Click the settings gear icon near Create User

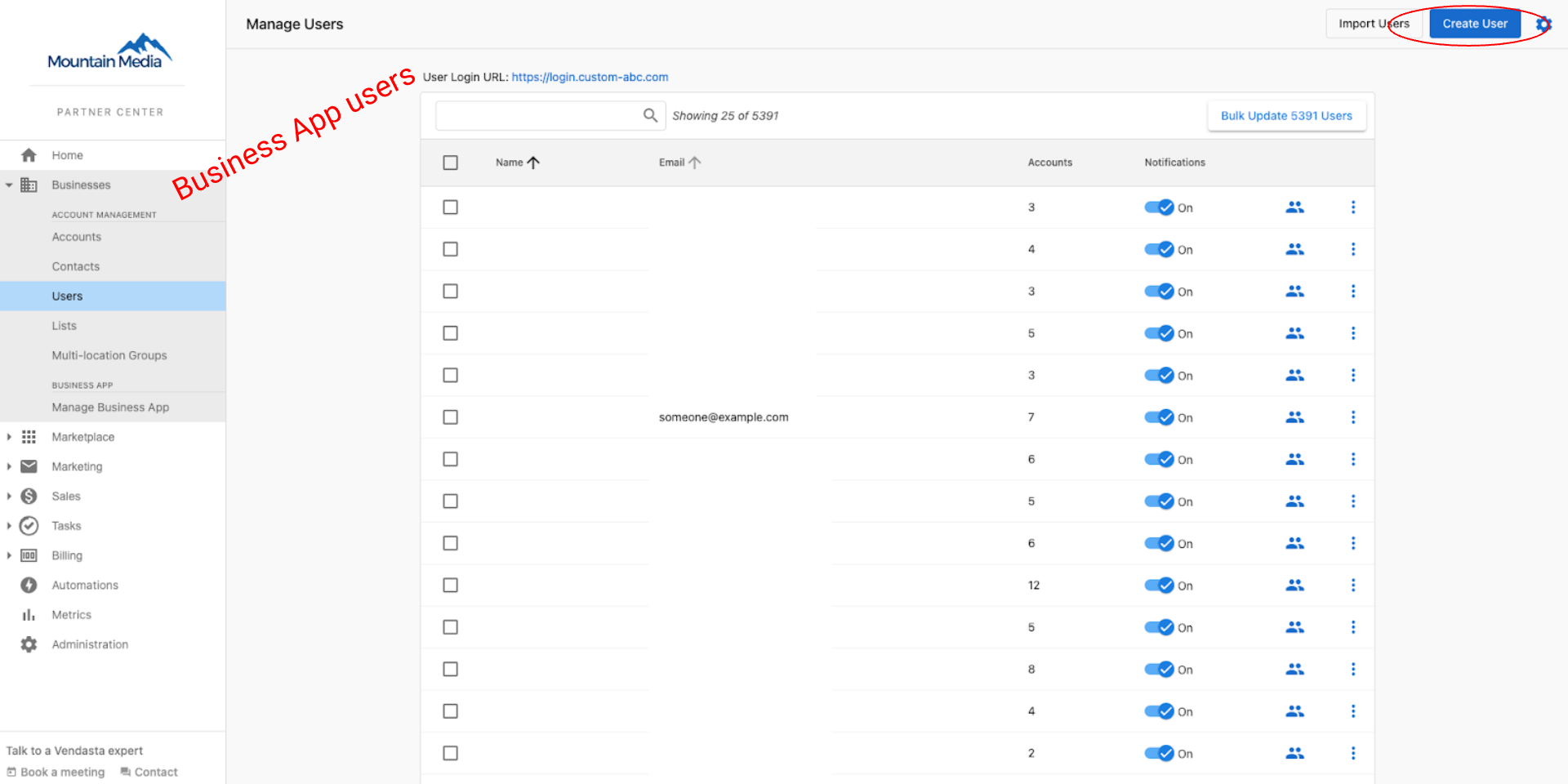[x=1543, y=24]
